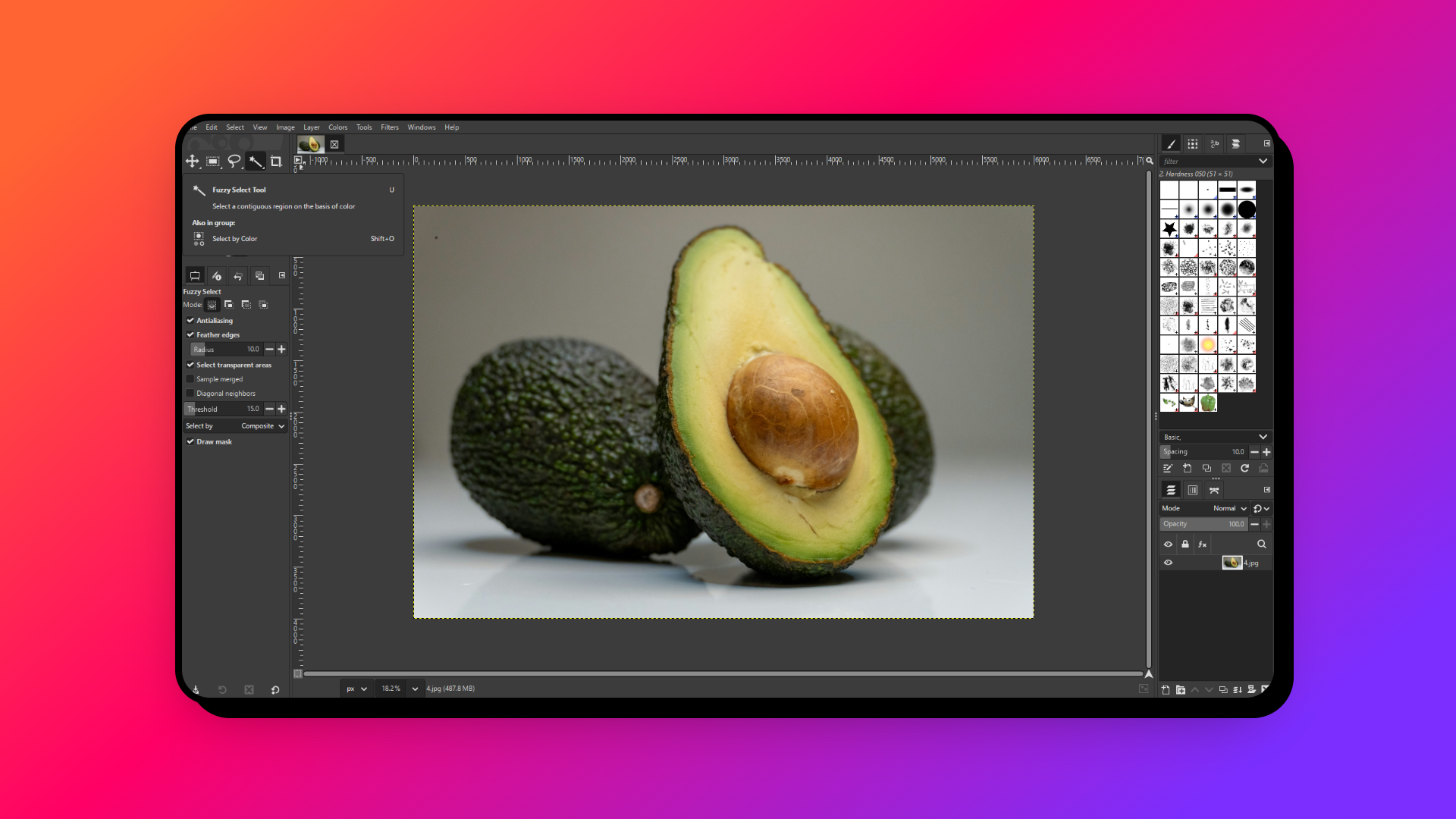Open the Colors menu
1456x819 pixels.
(x=337, y=127)
